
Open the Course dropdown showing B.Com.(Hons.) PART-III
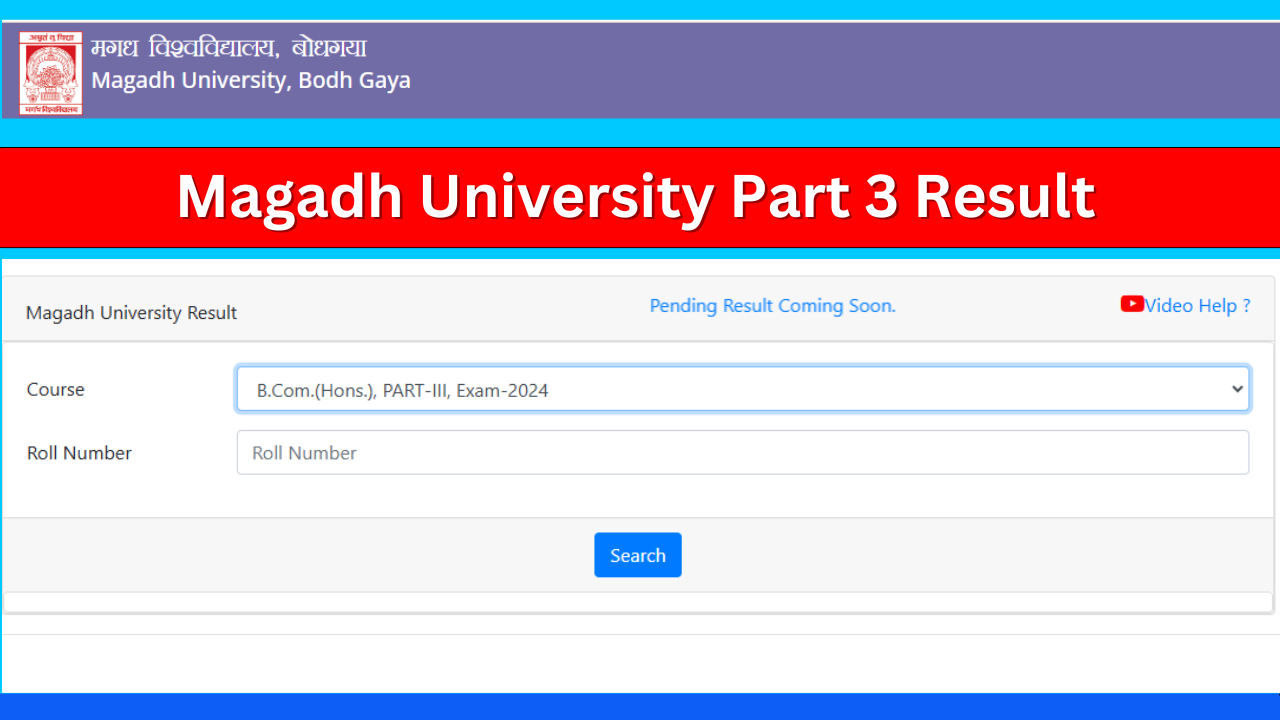tap(743, 389)
